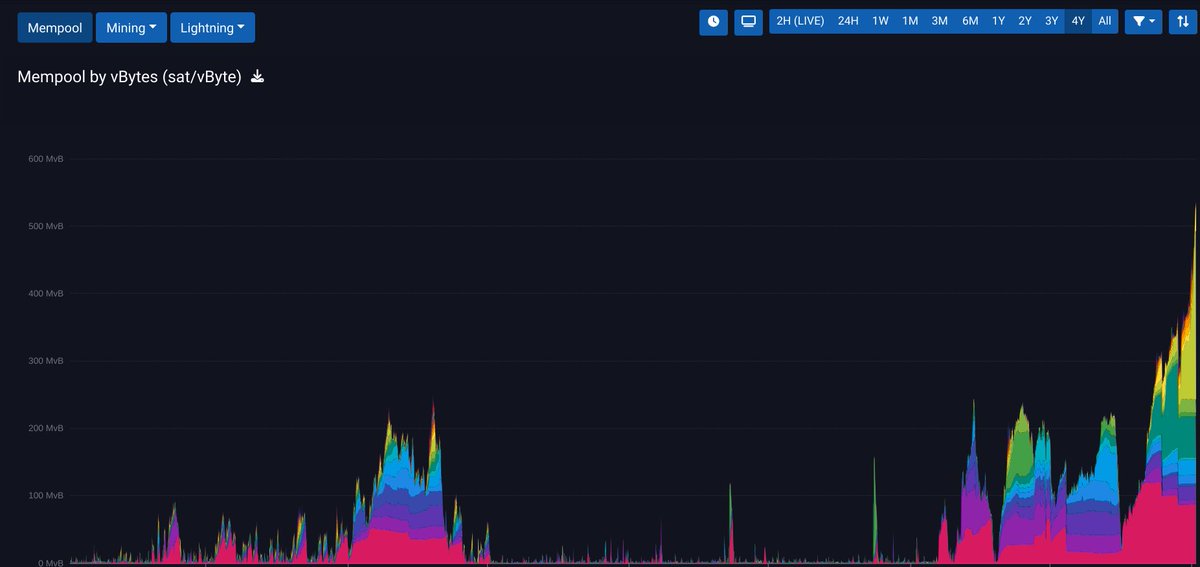Screen dimensions: 1200x567
Task: Select the active 4Y time range
Action: click(x=1078, y=21)
